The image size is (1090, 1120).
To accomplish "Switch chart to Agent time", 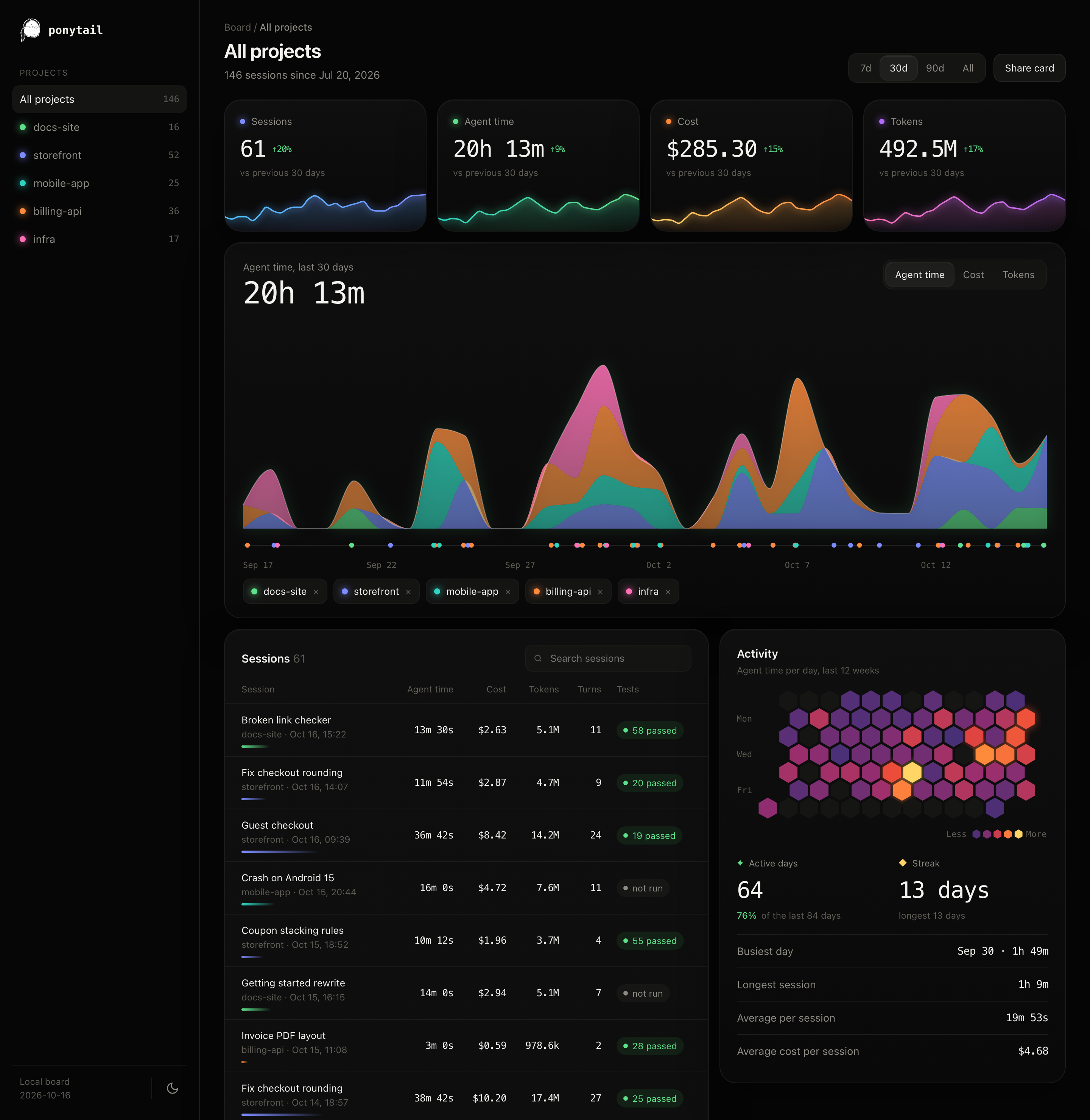I will pos(919,275).
